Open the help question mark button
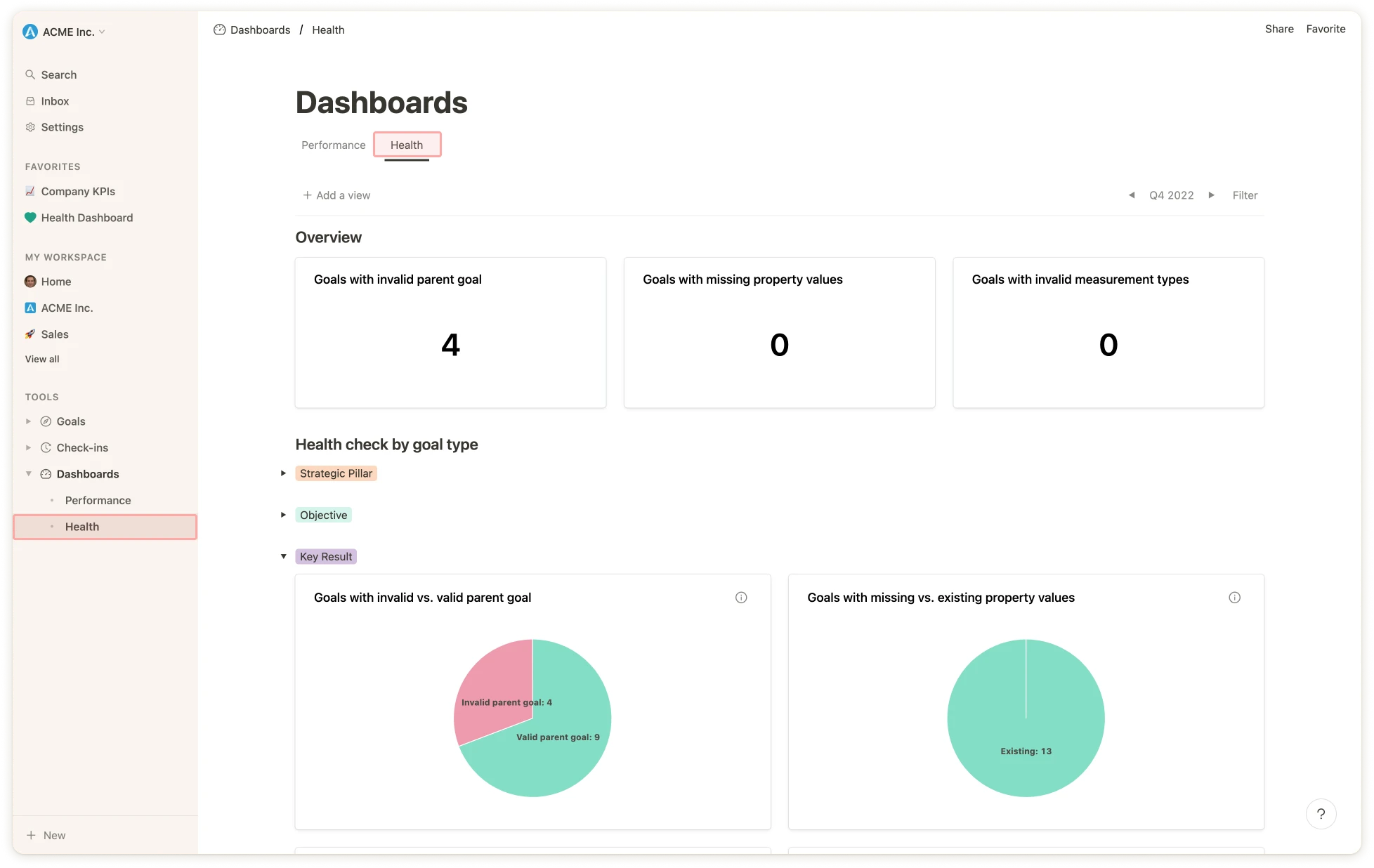The image size is (1374, 868). tap(1321, 814)
